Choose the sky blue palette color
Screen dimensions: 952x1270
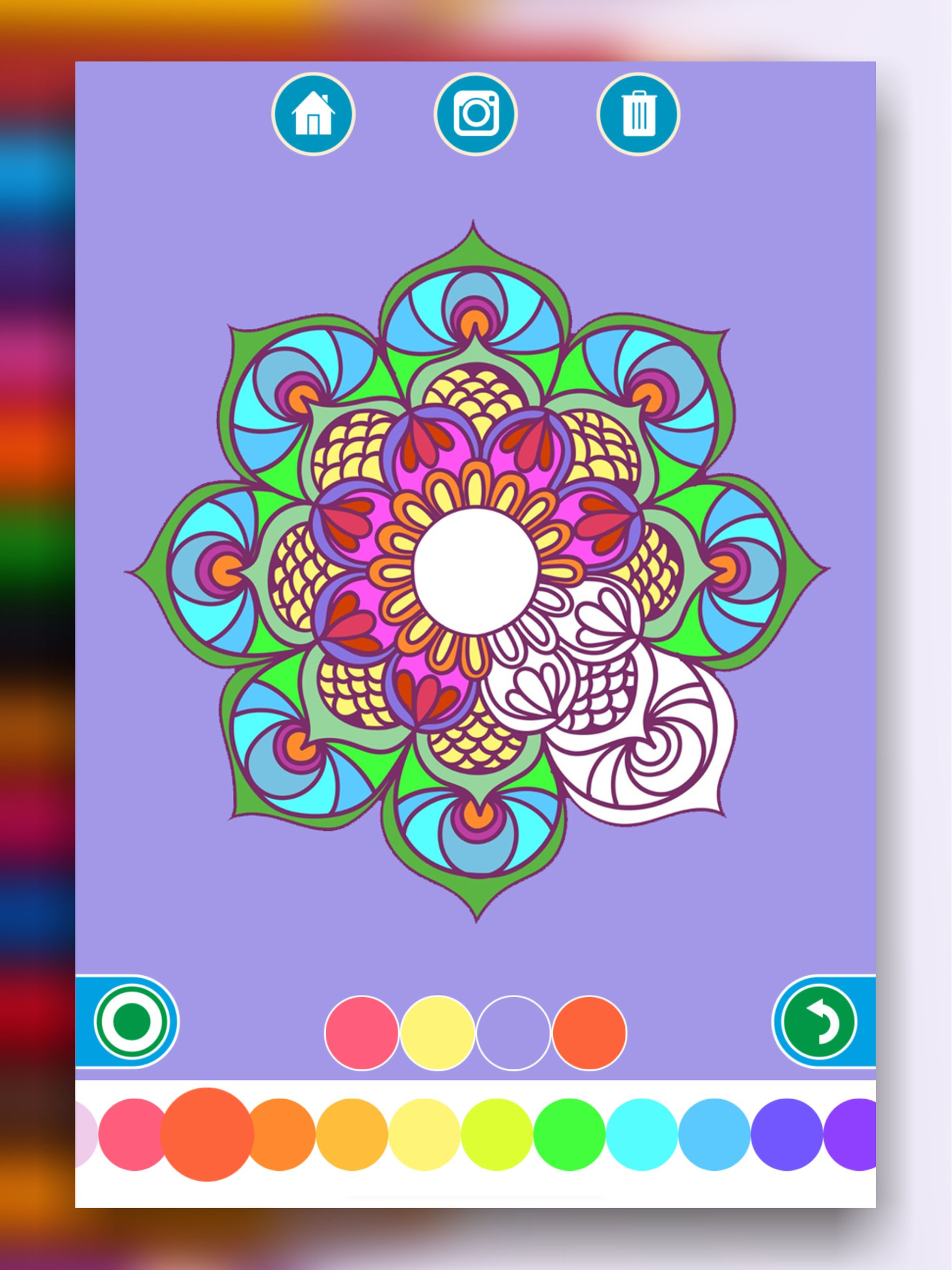coord(714,1135)
